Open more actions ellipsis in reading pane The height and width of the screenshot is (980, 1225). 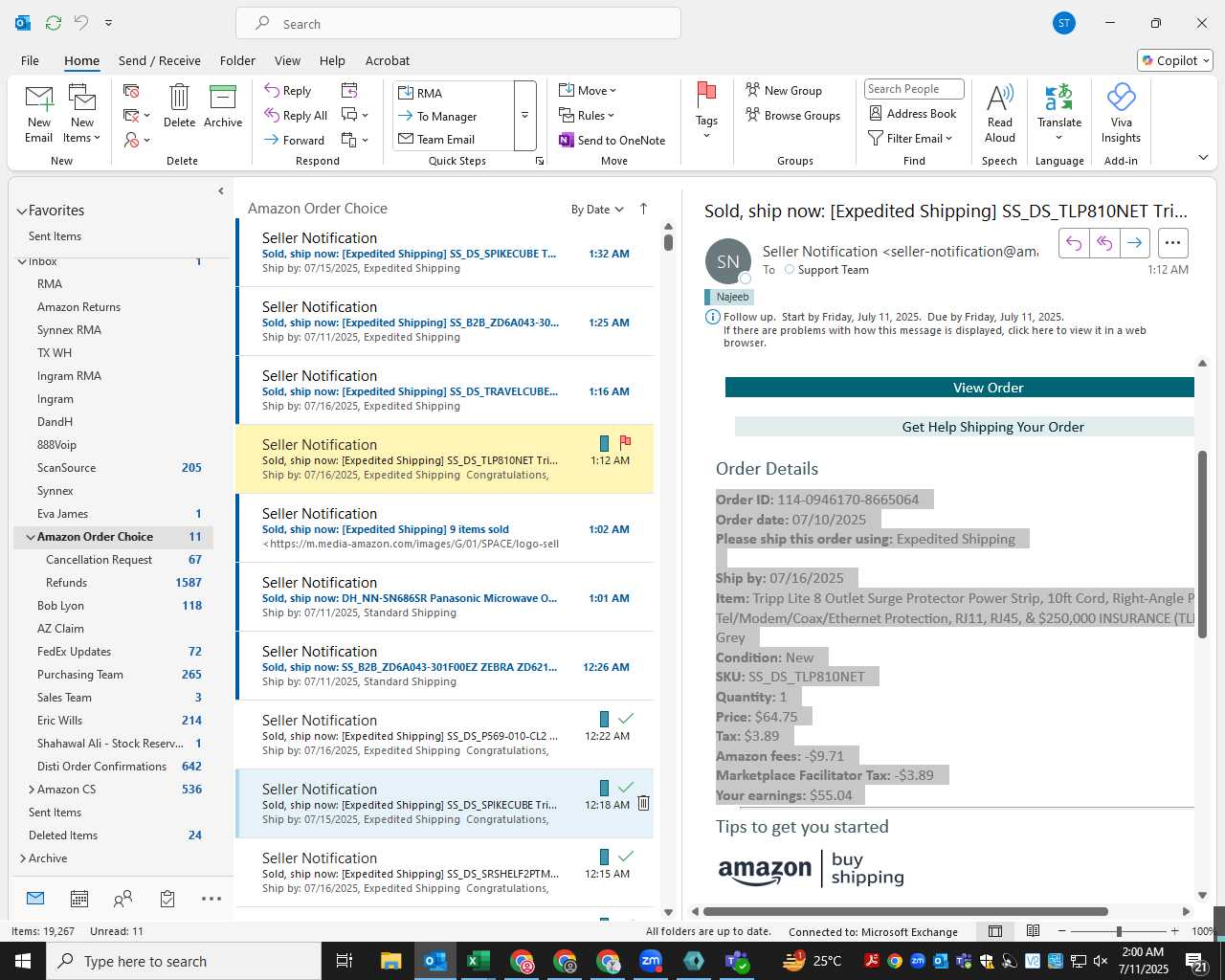pos(1172,243)
